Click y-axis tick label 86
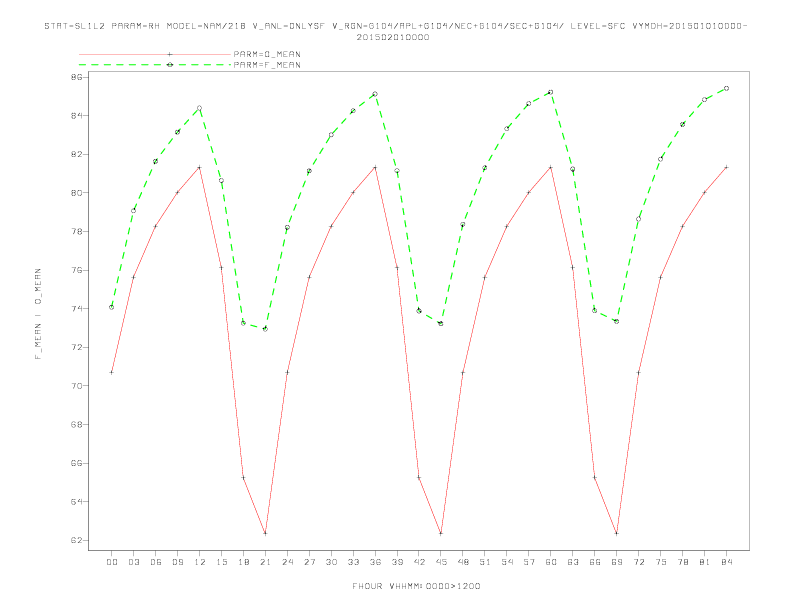The image size is (792, 612). point(76,77)
